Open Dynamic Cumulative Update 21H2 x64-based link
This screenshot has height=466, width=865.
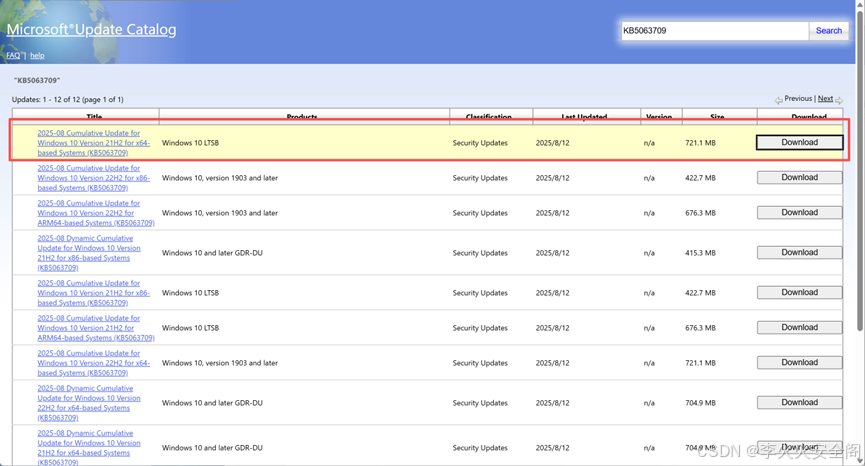click(89, 448)
